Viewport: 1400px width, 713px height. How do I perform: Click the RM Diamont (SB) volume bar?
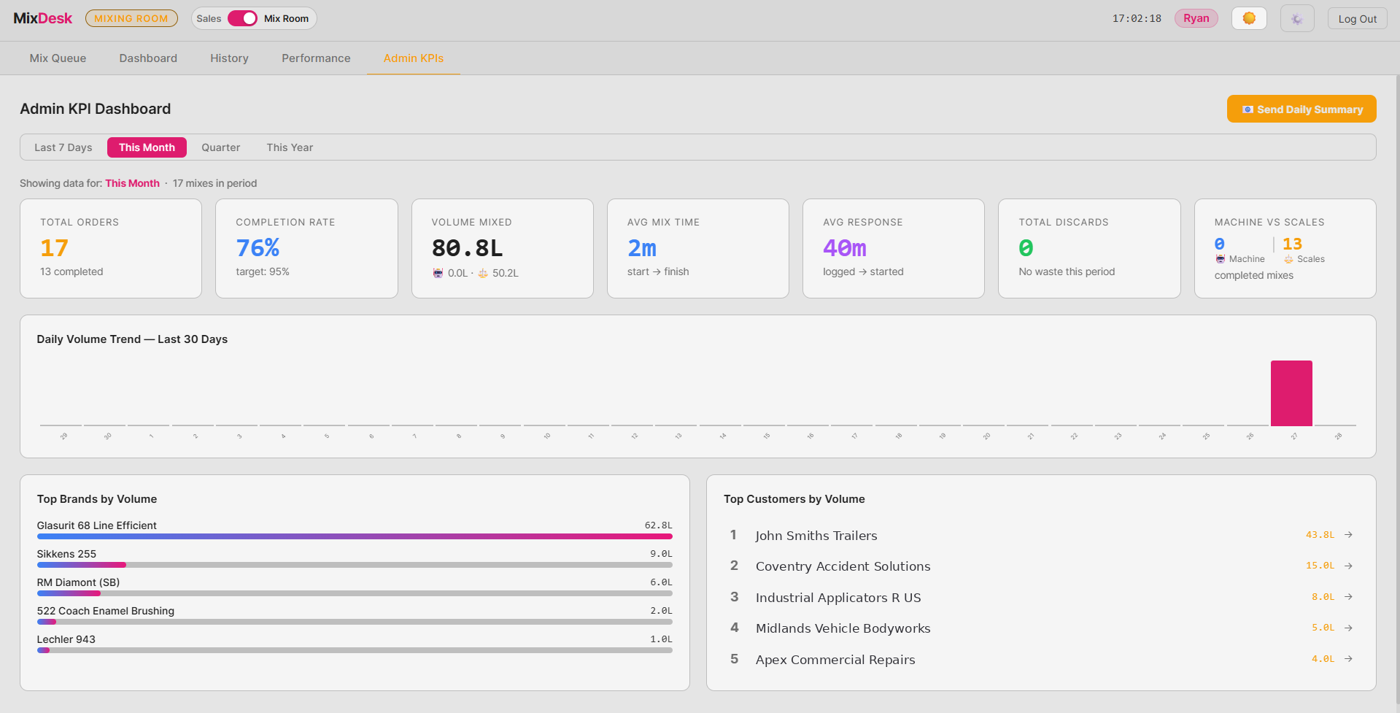tap(354, 593)
